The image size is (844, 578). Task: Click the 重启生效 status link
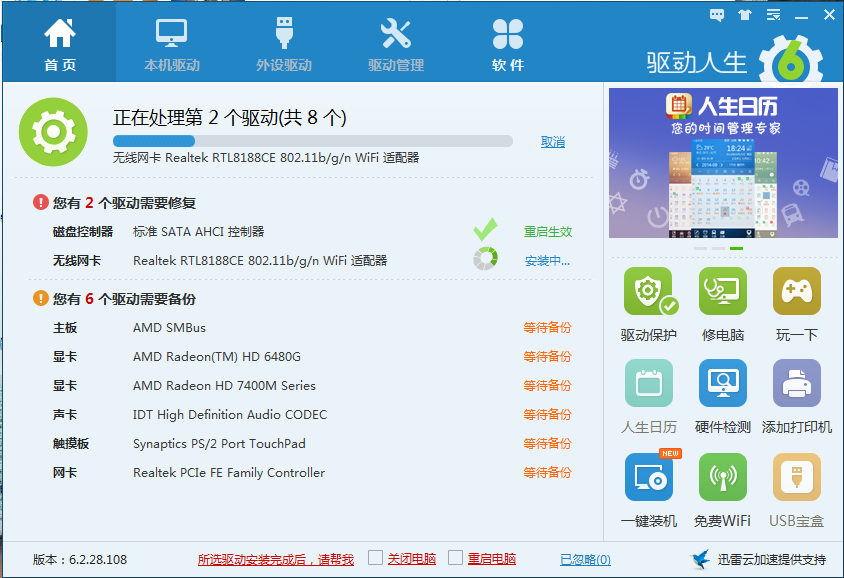click(548, 232)
